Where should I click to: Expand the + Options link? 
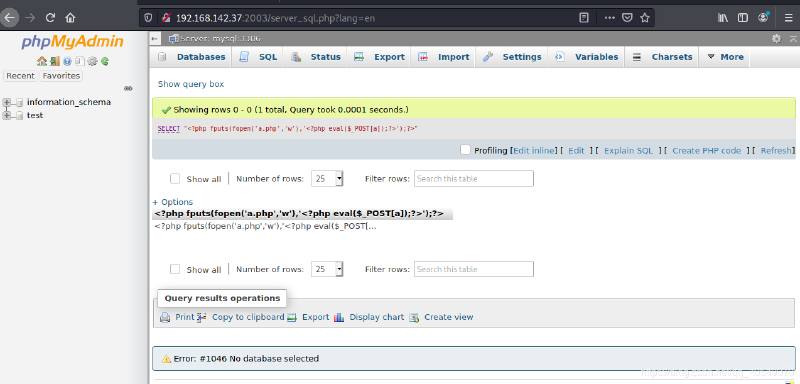[x=172, y=202]
